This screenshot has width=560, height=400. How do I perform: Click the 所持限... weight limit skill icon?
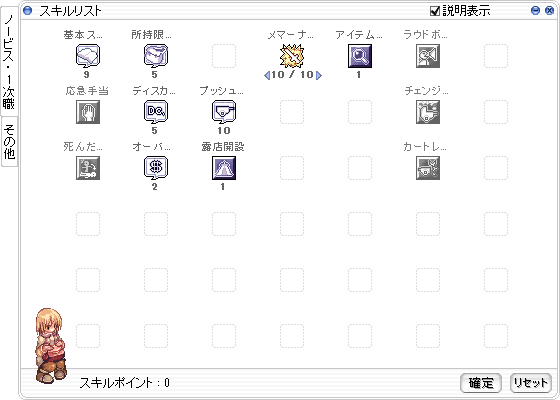tap(156, 56)
